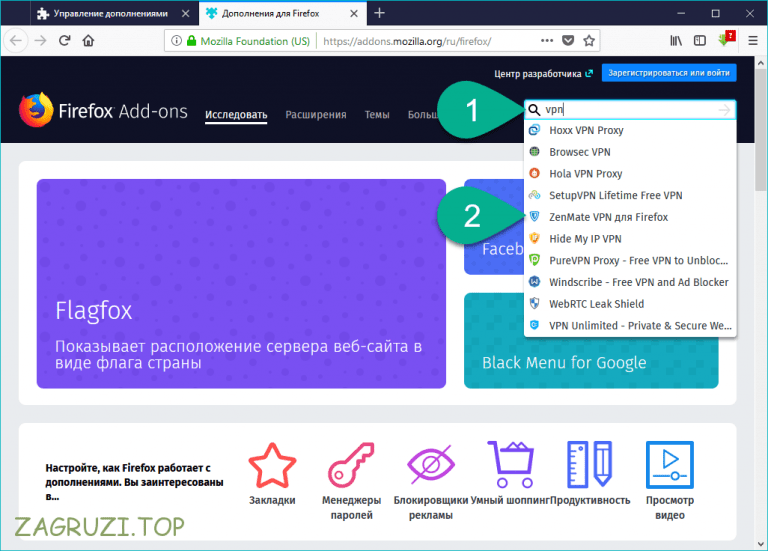This screenshot has height=551, width=768.
Task: Open page actions three-dot menu
Action: coord(547,41)
